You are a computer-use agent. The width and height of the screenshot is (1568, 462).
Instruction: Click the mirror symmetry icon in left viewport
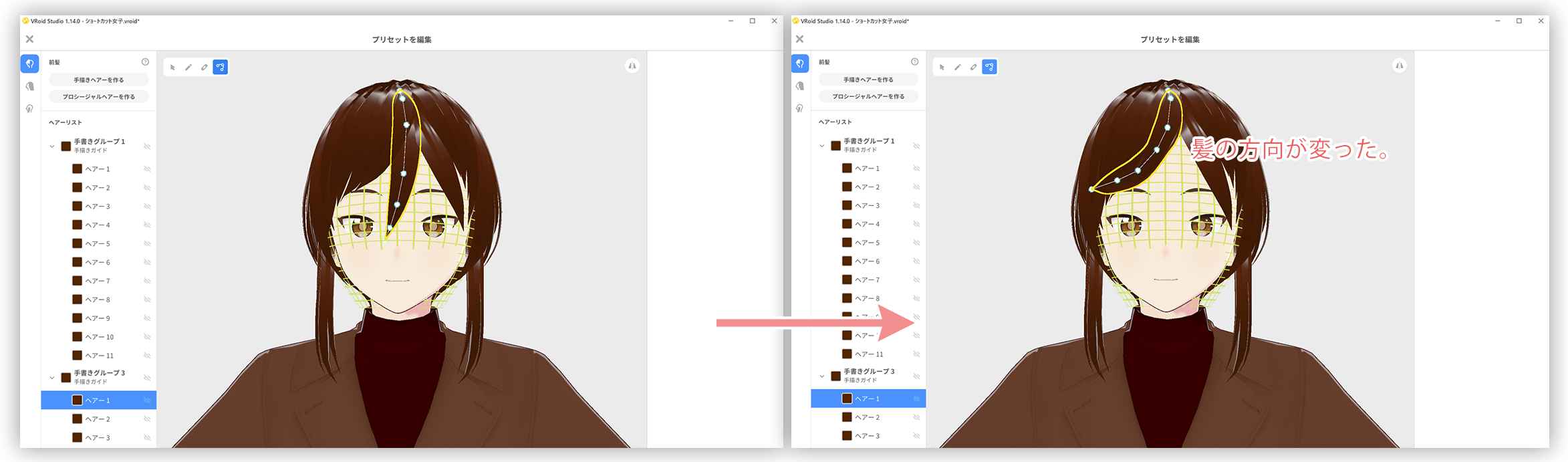tap(632, 66)
